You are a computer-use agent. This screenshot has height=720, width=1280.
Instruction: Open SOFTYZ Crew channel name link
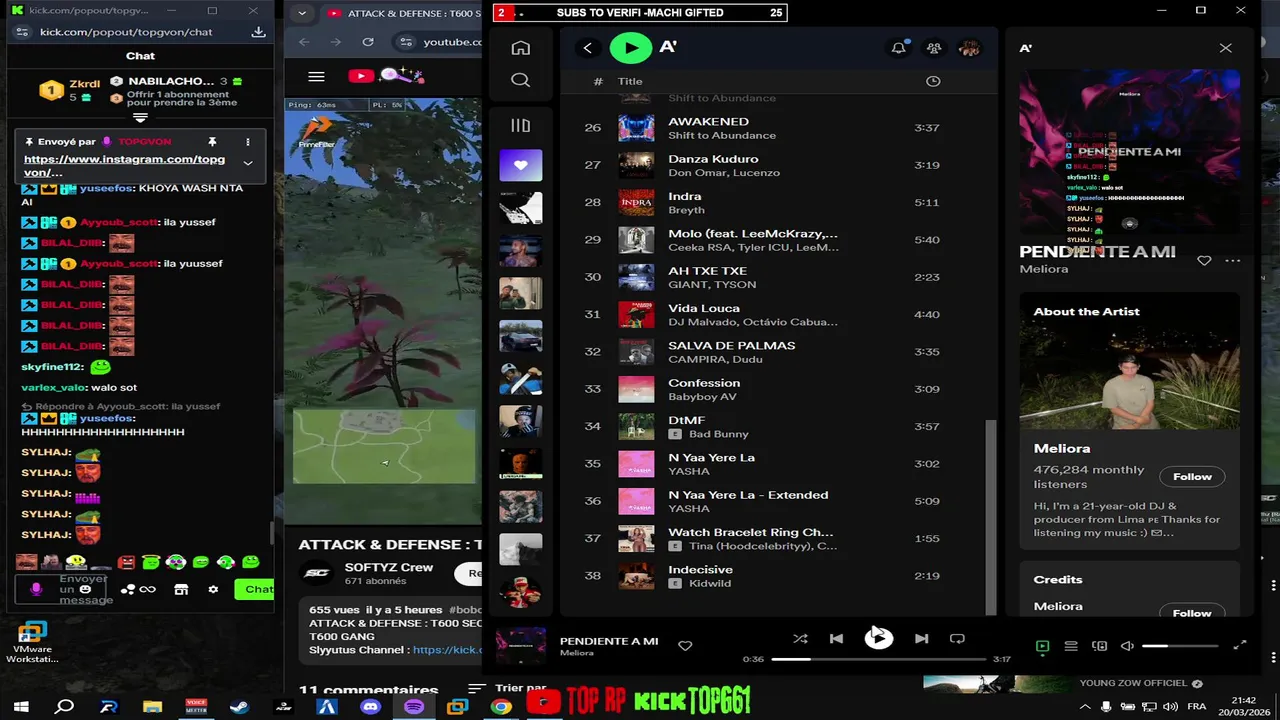(389, 567)
